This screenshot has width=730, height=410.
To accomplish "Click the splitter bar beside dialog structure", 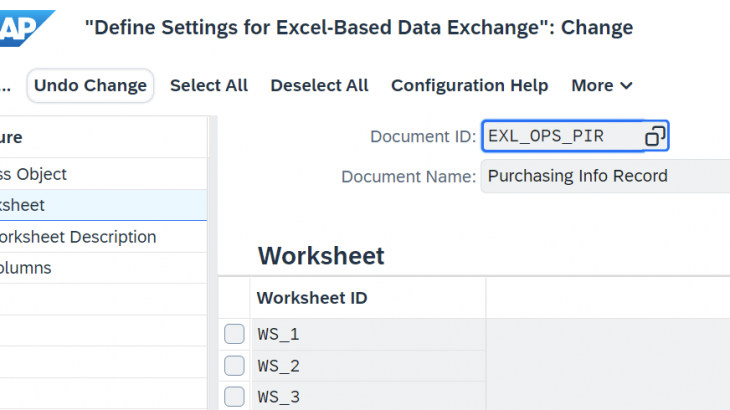I will (x=213, y=263).
